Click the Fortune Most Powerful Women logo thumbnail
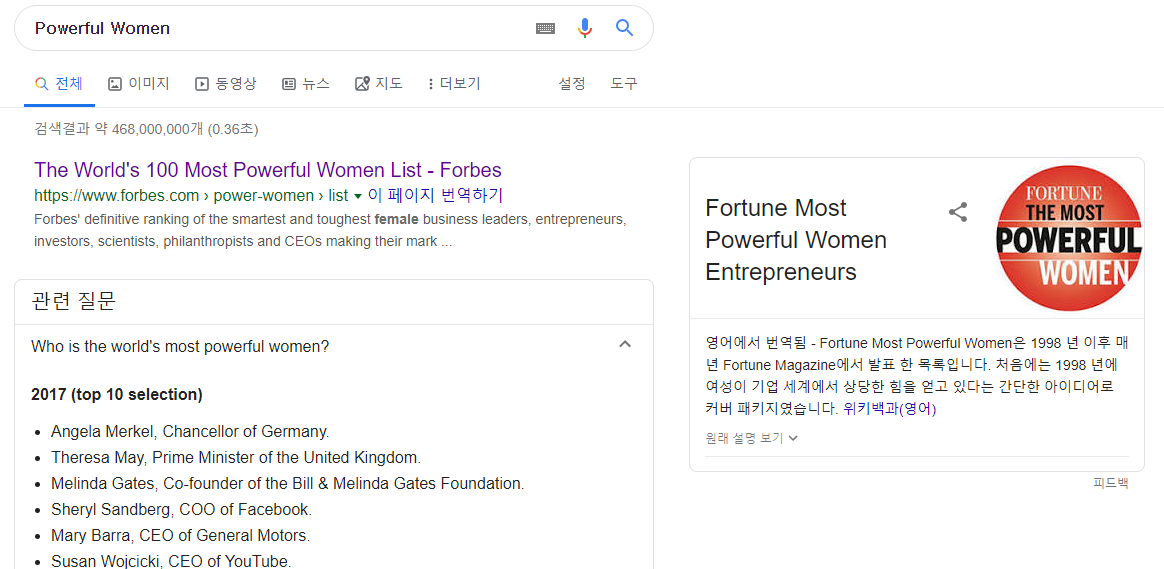The height and width of the screenshot is (569, 1164). tap(1068, 239)
